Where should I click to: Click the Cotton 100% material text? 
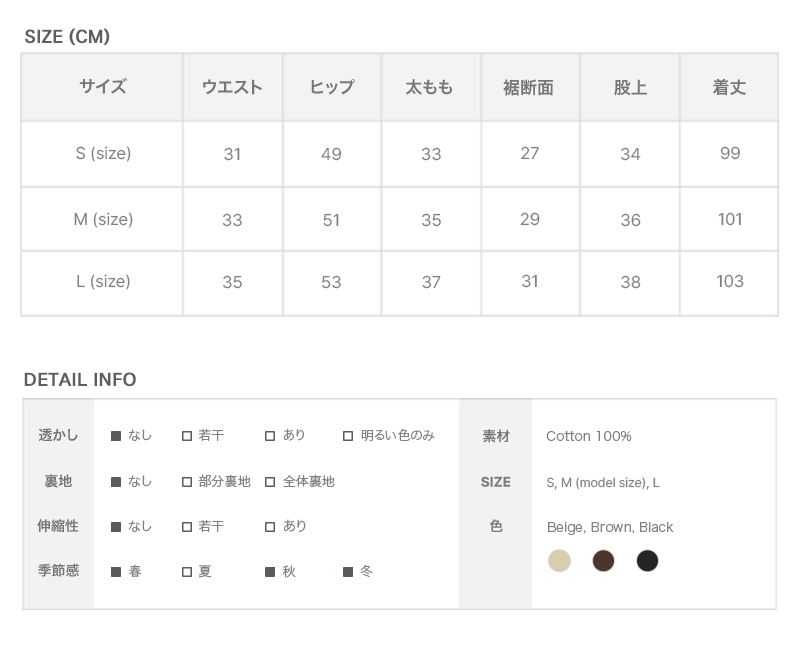point(589,436)
